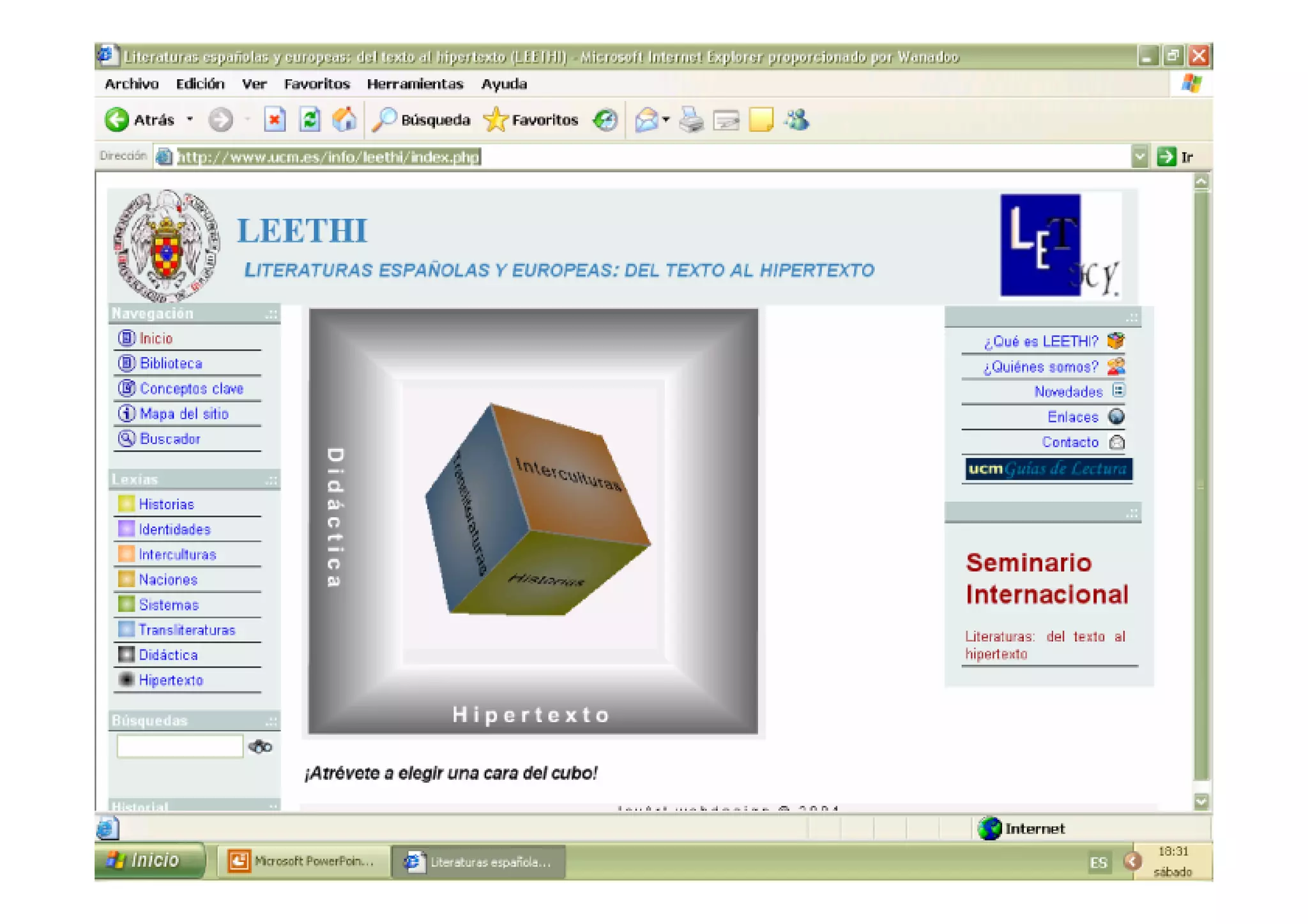Screen dimensions: 1308x924
Task: Click the purple Identidades square icon
Action: (126, 529)
